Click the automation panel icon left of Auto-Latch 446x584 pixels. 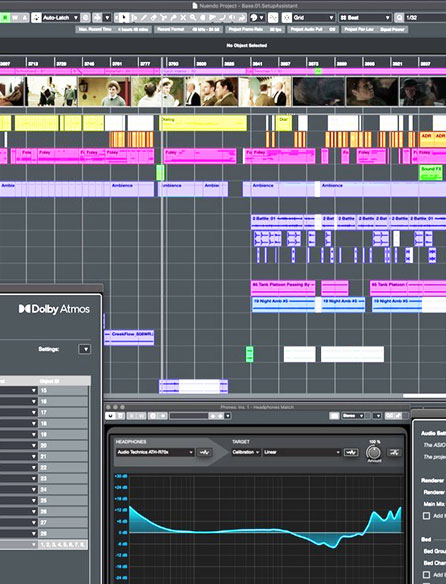click(x=36, y=18)
